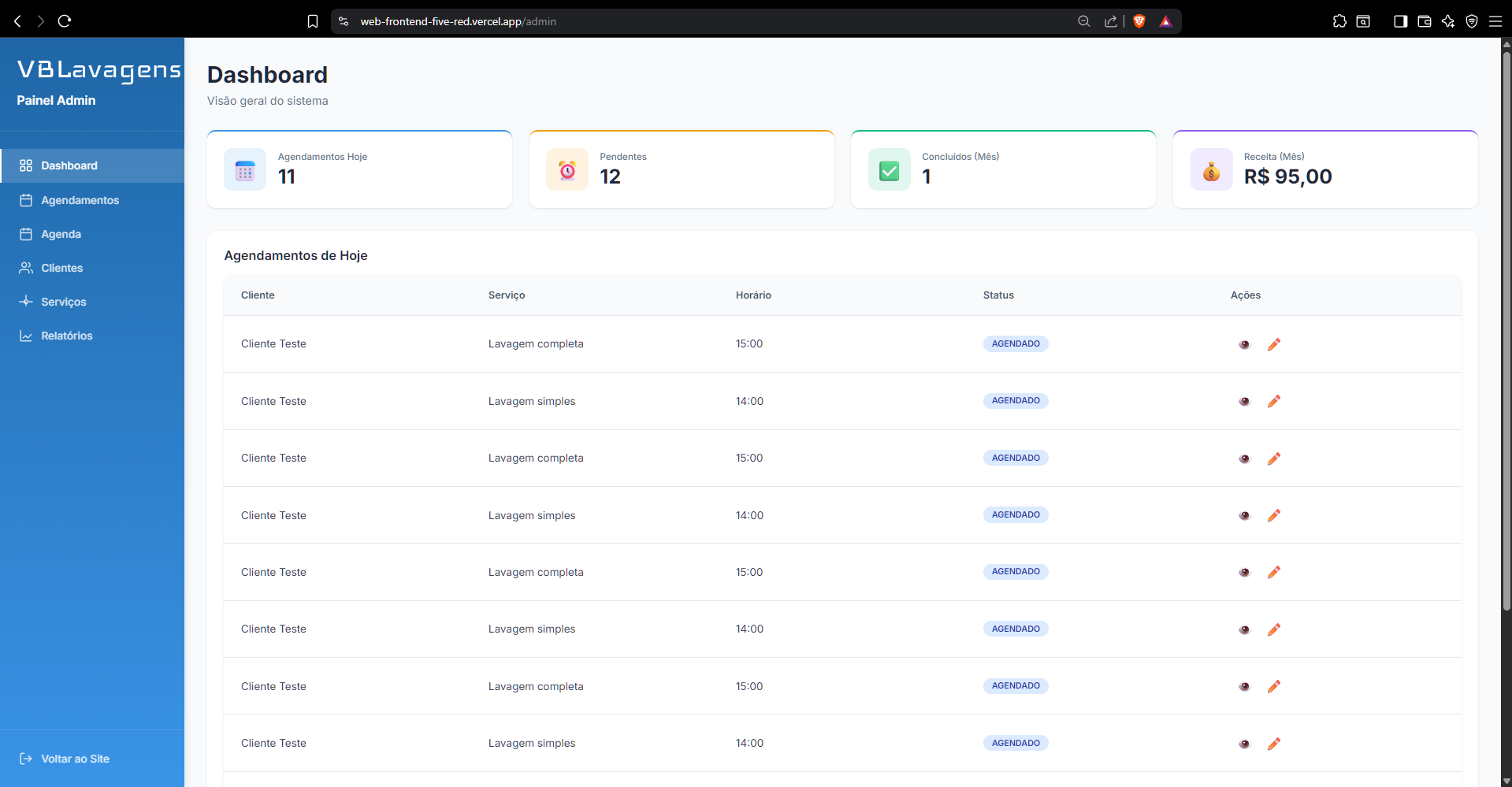Click the AGENDADO status badge in first row
Screen dimensions: 1512x787
click(x=1015, y=343)
